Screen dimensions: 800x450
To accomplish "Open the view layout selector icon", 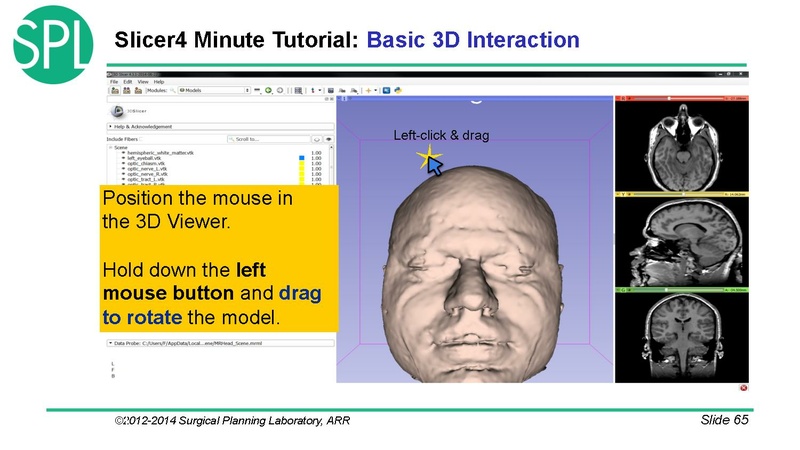I will [x=298, y=90].
